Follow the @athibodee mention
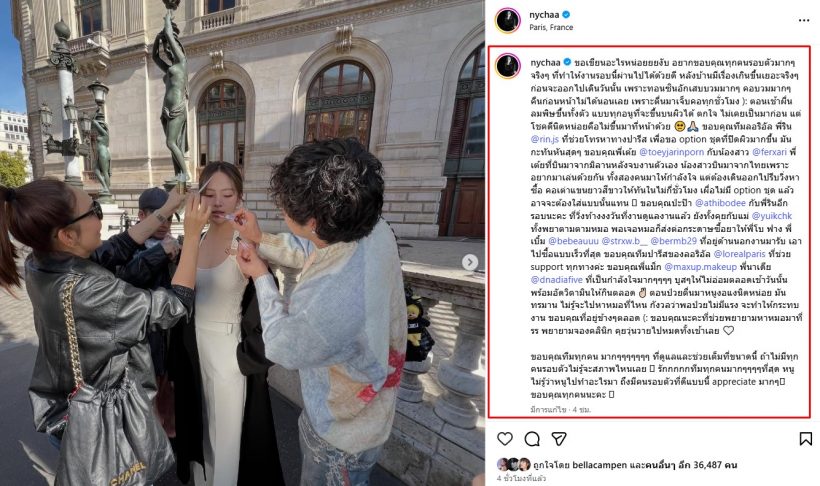This screenshot has height=486, width=820. [720, 203]
